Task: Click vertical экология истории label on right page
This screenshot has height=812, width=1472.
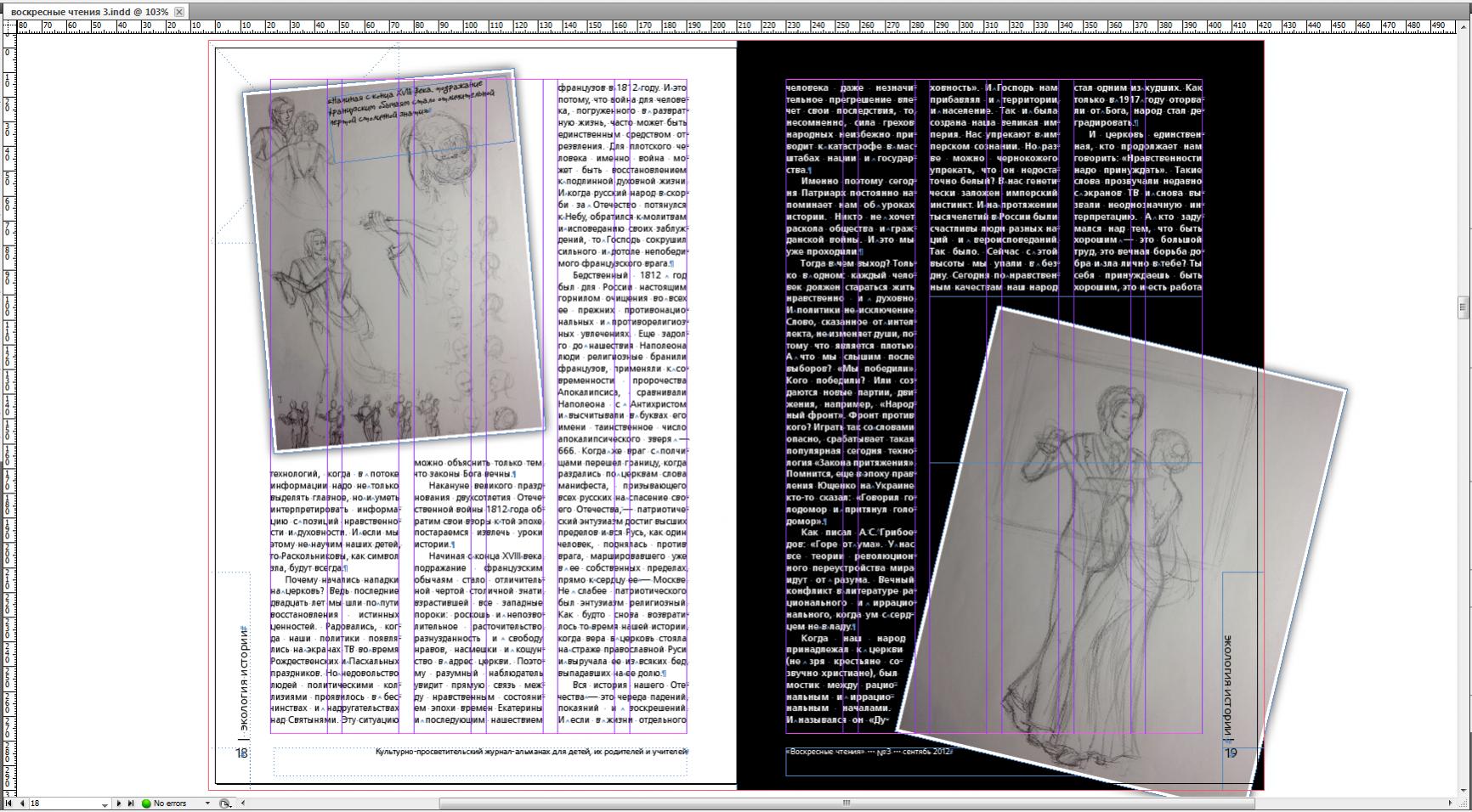Action: coord(1227,688)
